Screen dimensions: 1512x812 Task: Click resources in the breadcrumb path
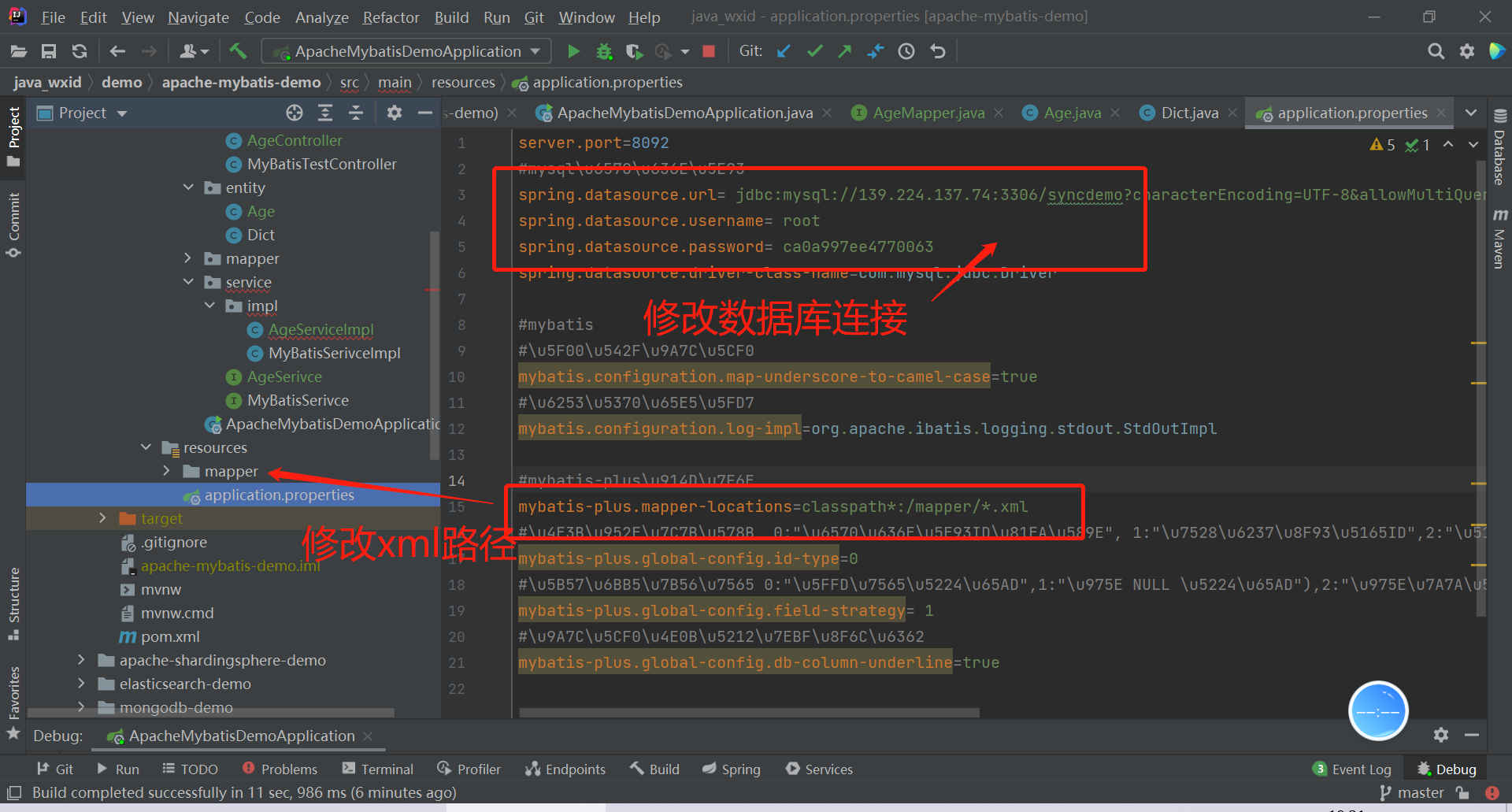(463, 82)
